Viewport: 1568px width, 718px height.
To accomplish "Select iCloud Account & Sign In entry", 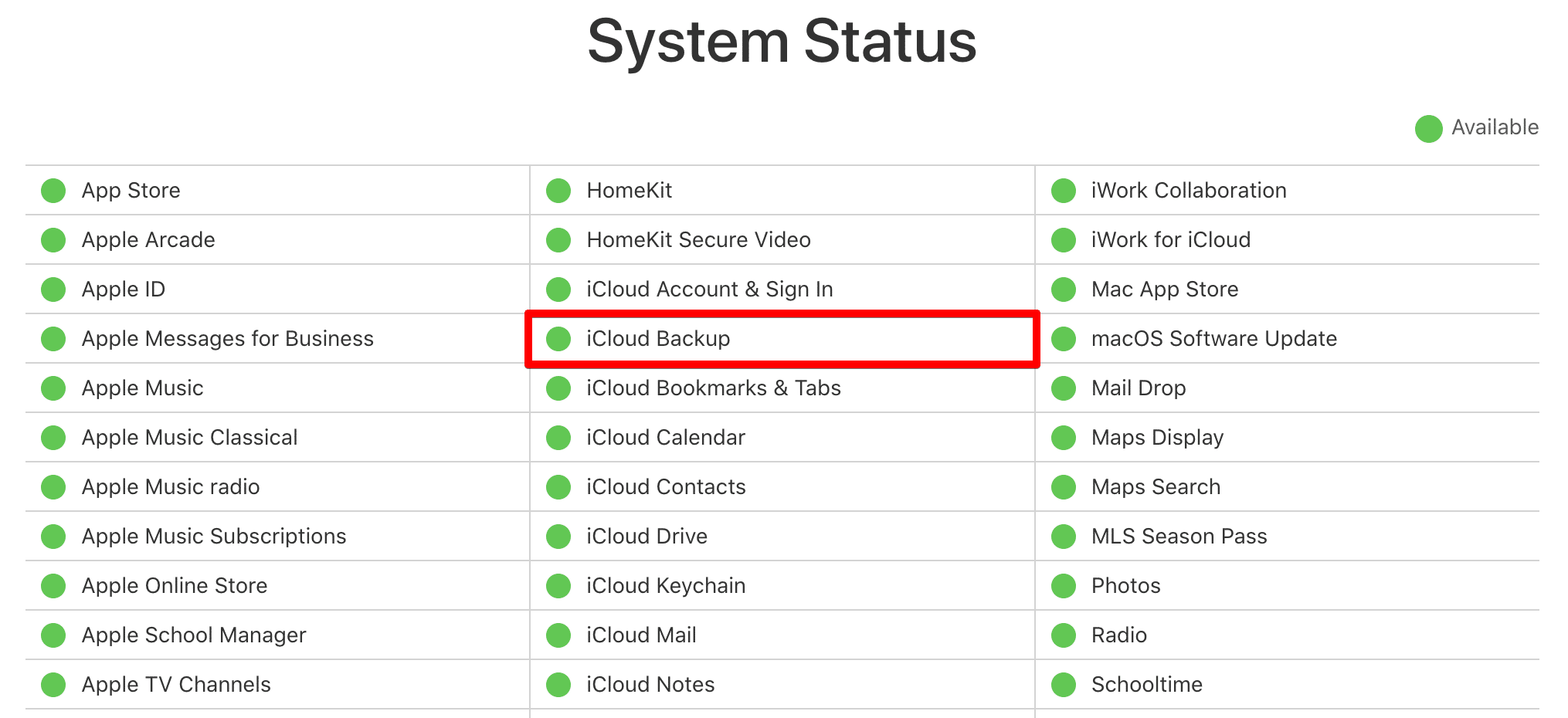I will tap(709, 290).
